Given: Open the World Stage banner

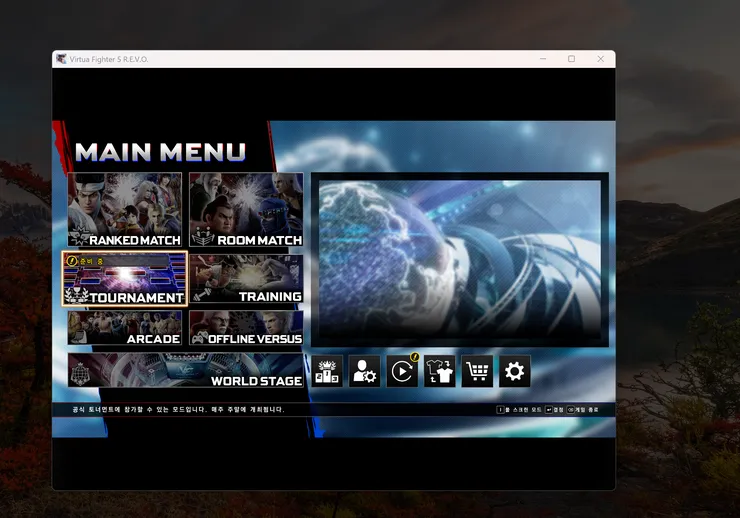Looking at the screenshot, I should click(x=185, y=370).
